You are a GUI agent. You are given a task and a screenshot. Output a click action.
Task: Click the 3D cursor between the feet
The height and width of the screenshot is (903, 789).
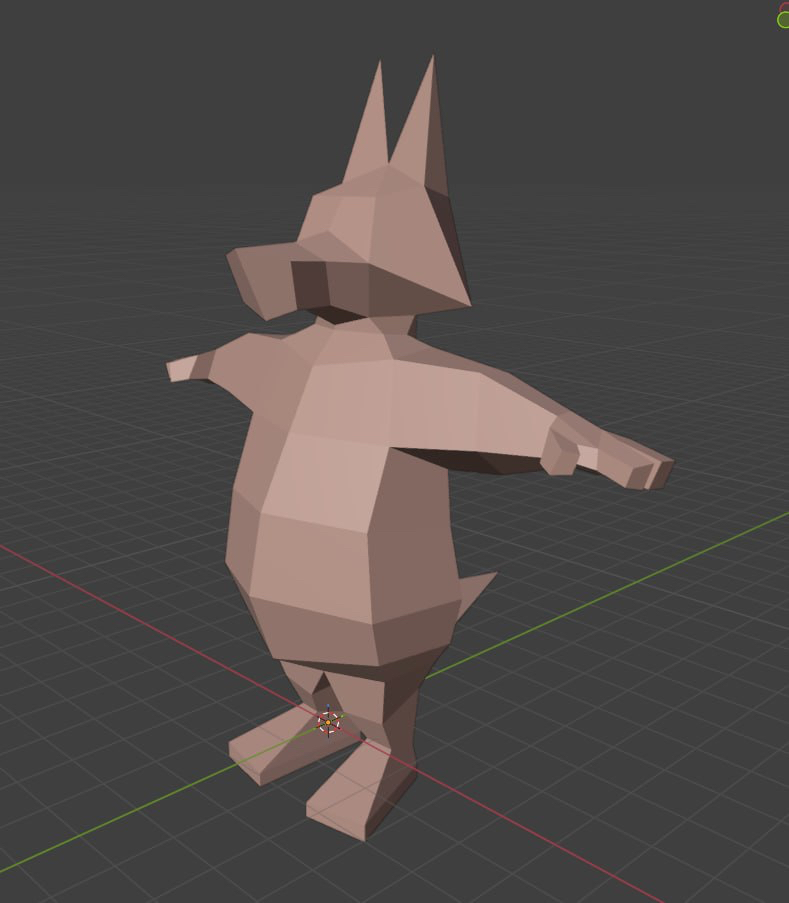(328, 721)
